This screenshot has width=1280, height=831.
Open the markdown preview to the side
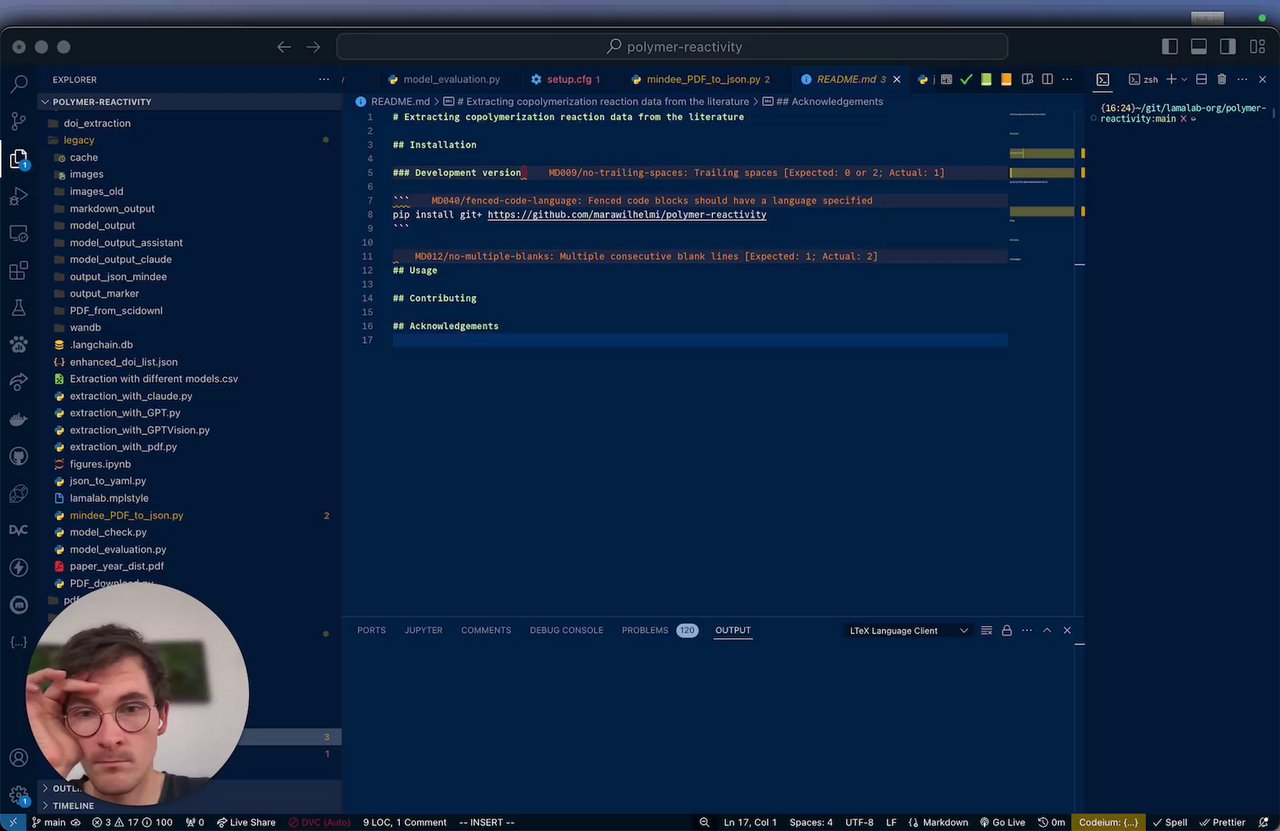1027,79
